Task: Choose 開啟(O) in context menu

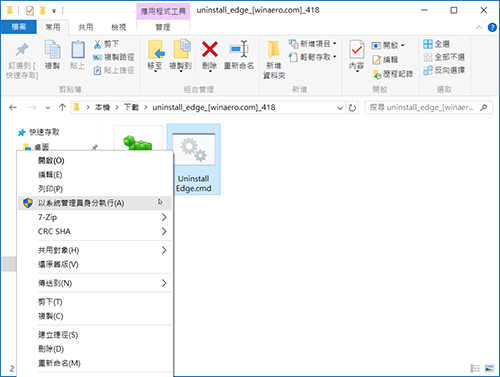Action: point(95,161)
